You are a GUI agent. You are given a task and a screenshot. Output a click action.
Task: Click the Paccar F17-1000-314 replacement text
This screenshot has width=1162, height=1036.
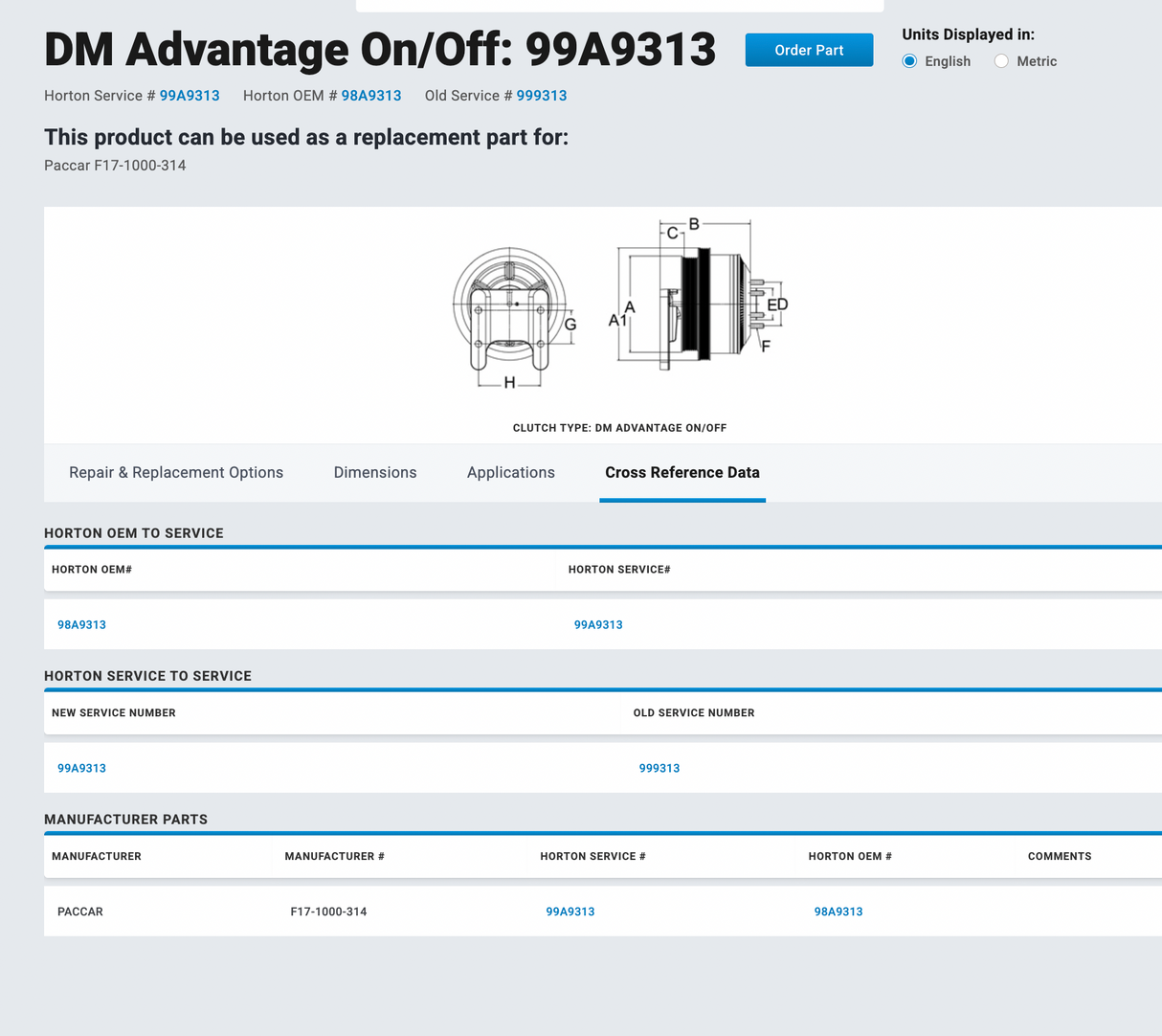click(x=115, y=166)
